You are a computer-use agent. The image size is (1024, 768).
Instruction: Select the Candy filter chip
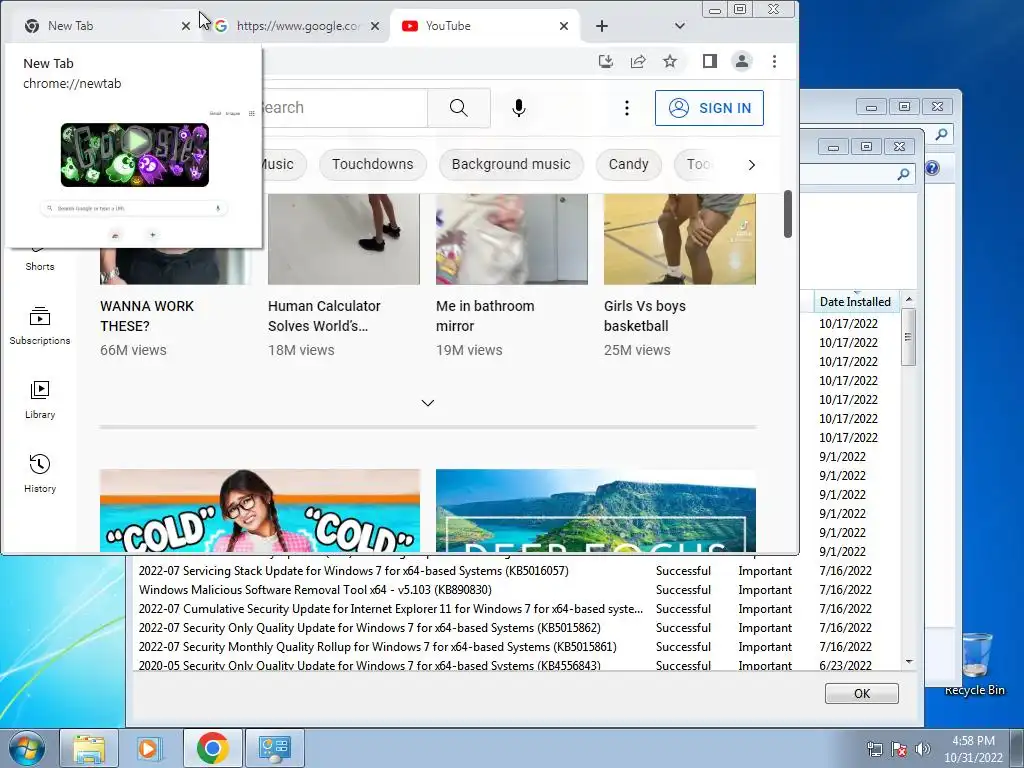(628, 165)
